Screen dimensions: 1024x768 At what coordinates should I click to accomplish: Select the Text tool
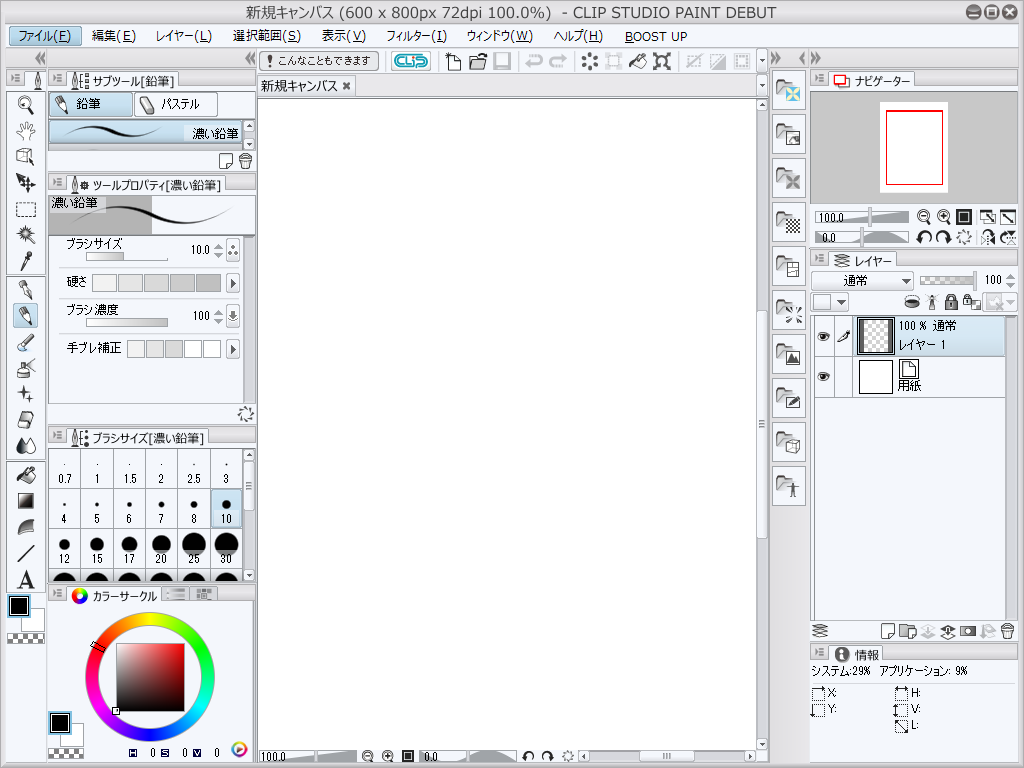pyautogui.click(x=25, y=578)
